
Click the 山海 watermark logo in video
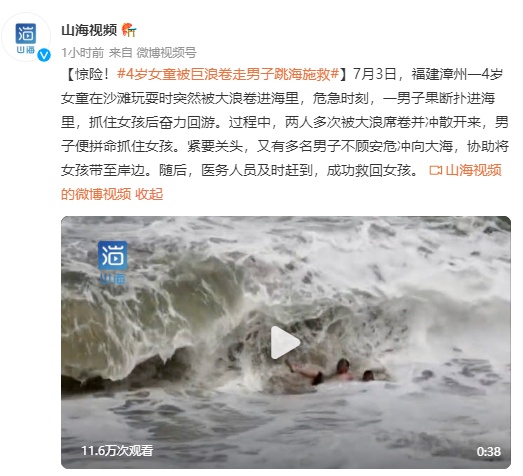pyautogui.click(x=113, y=263)
